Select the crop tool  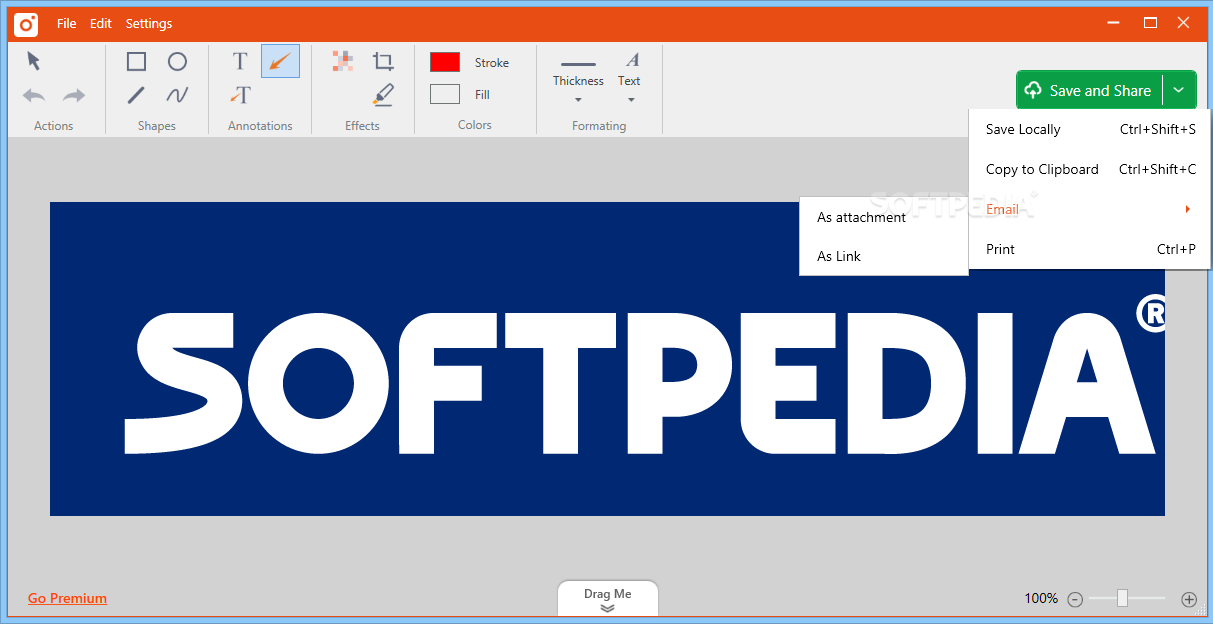pyautogui.click(x=383, y=62)
